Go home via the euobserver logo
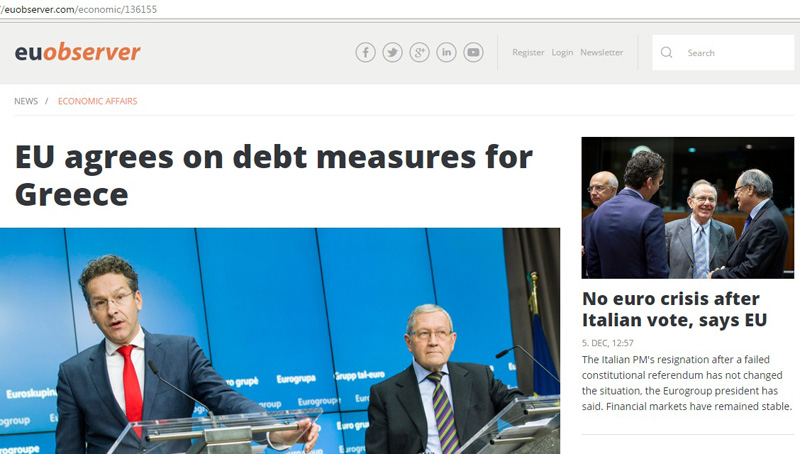This screenshot has width=800, height=454. [77, 52]
